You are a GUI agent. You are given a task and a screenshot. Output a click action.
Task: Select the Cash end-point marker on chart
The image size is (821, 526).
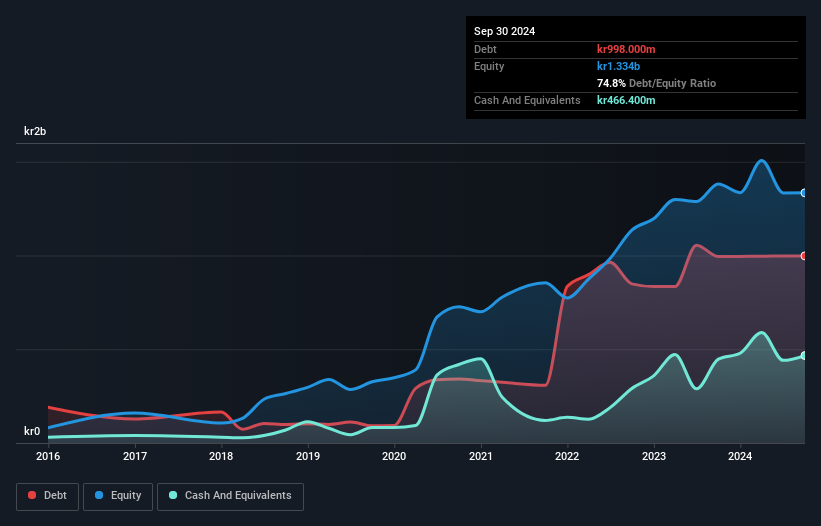[x=804, y=356]
